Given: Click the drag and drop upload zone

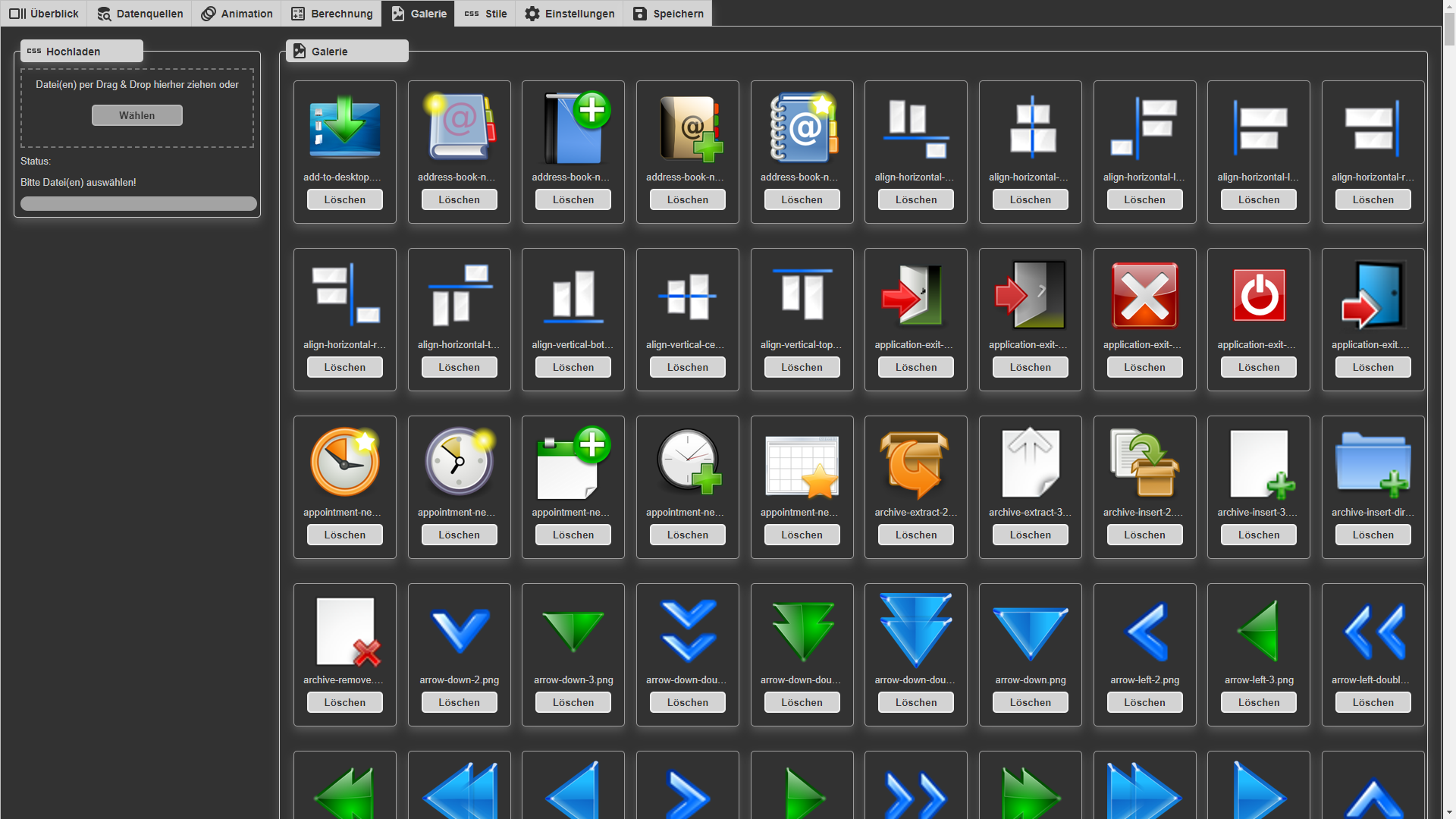Looking at the screenshot, I should pyautogui.click(x=136, y=108).
